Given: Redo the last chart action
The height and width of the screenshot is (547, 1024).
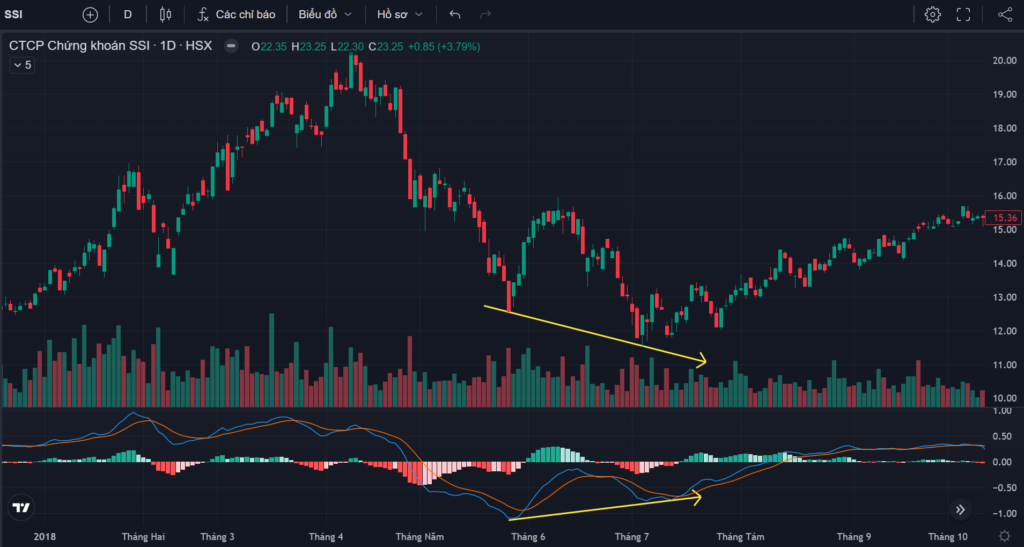Looking at the screenshot, I should click(x=485, y=14).
